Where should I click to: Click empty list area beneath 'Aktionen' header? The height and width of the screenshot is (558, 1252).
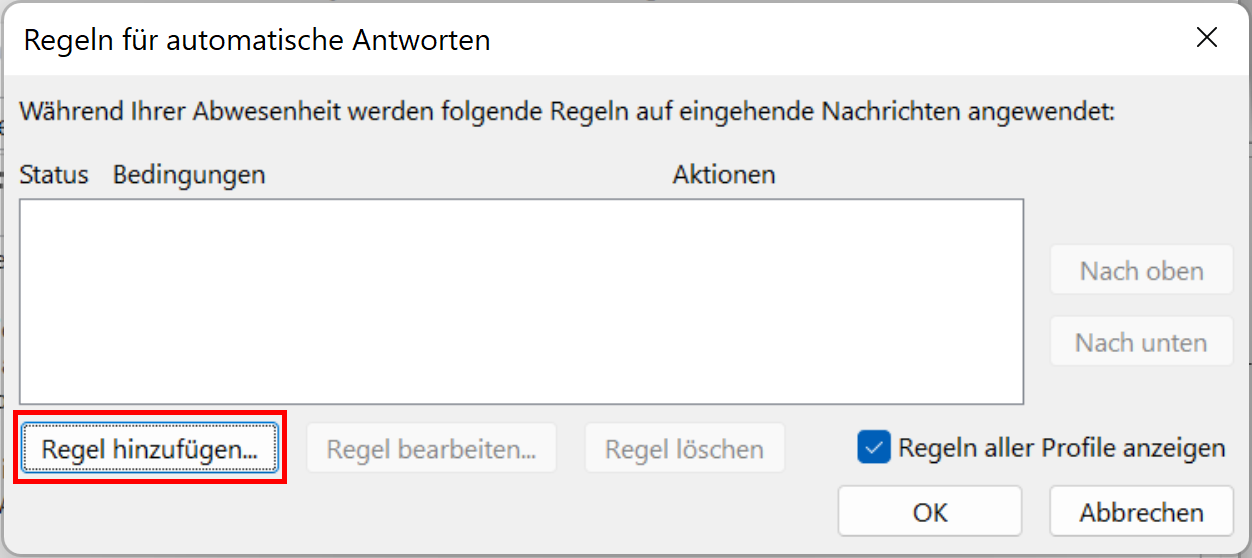[x=724, y=300]
